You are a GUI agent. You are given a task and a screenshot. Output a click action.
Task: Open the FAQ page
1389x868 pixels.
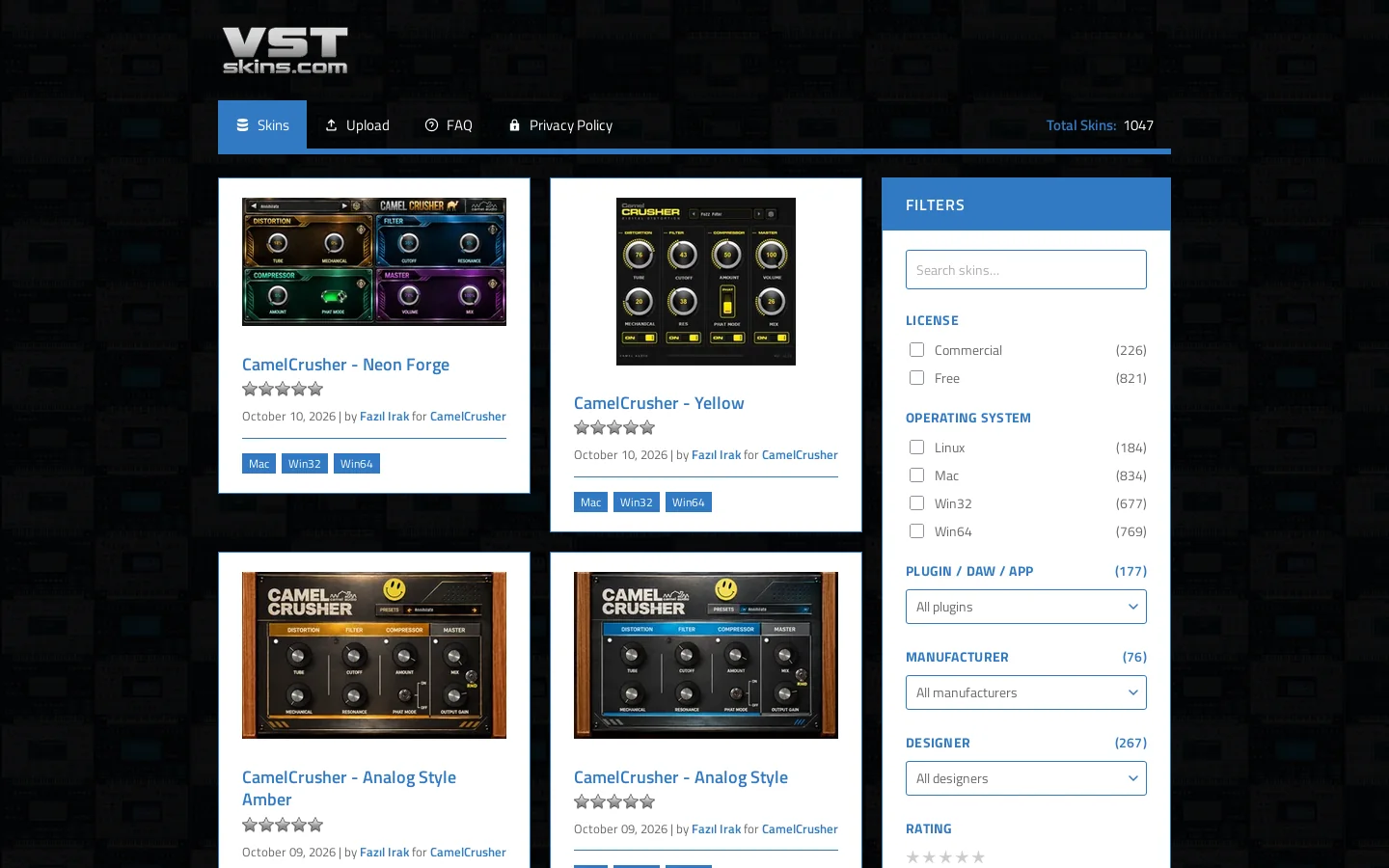(x=449, y=125)
